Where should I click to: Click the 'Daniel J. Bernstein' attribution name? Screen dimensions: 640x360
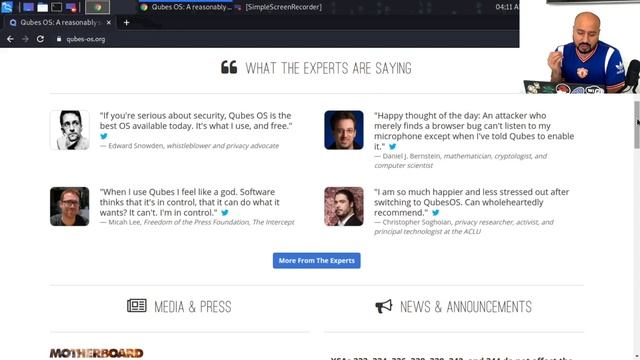click(x=411, y=156)
